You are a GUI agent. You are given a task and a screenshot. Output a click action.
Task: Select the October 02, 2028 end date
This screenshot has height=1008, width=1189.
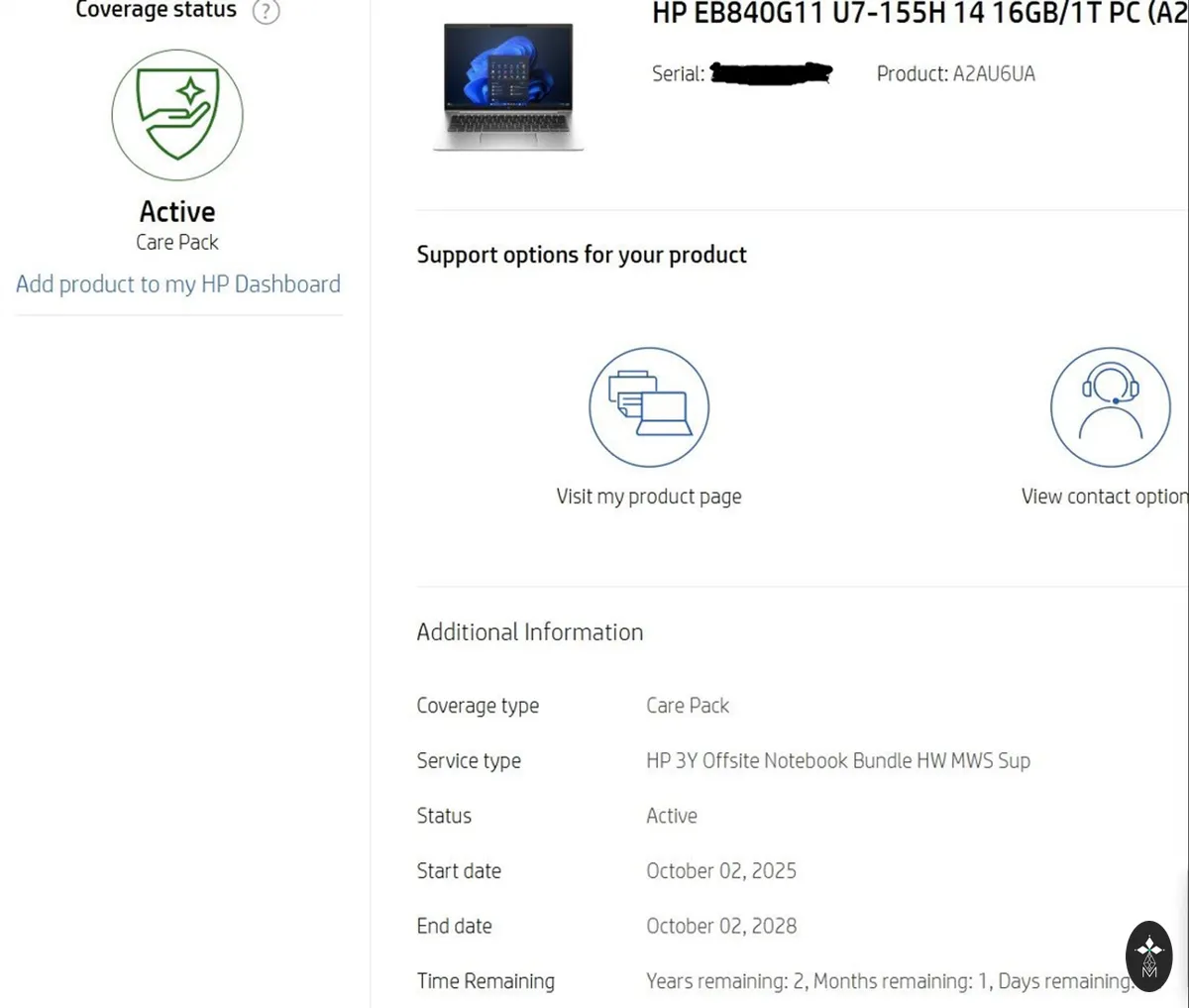721,926
